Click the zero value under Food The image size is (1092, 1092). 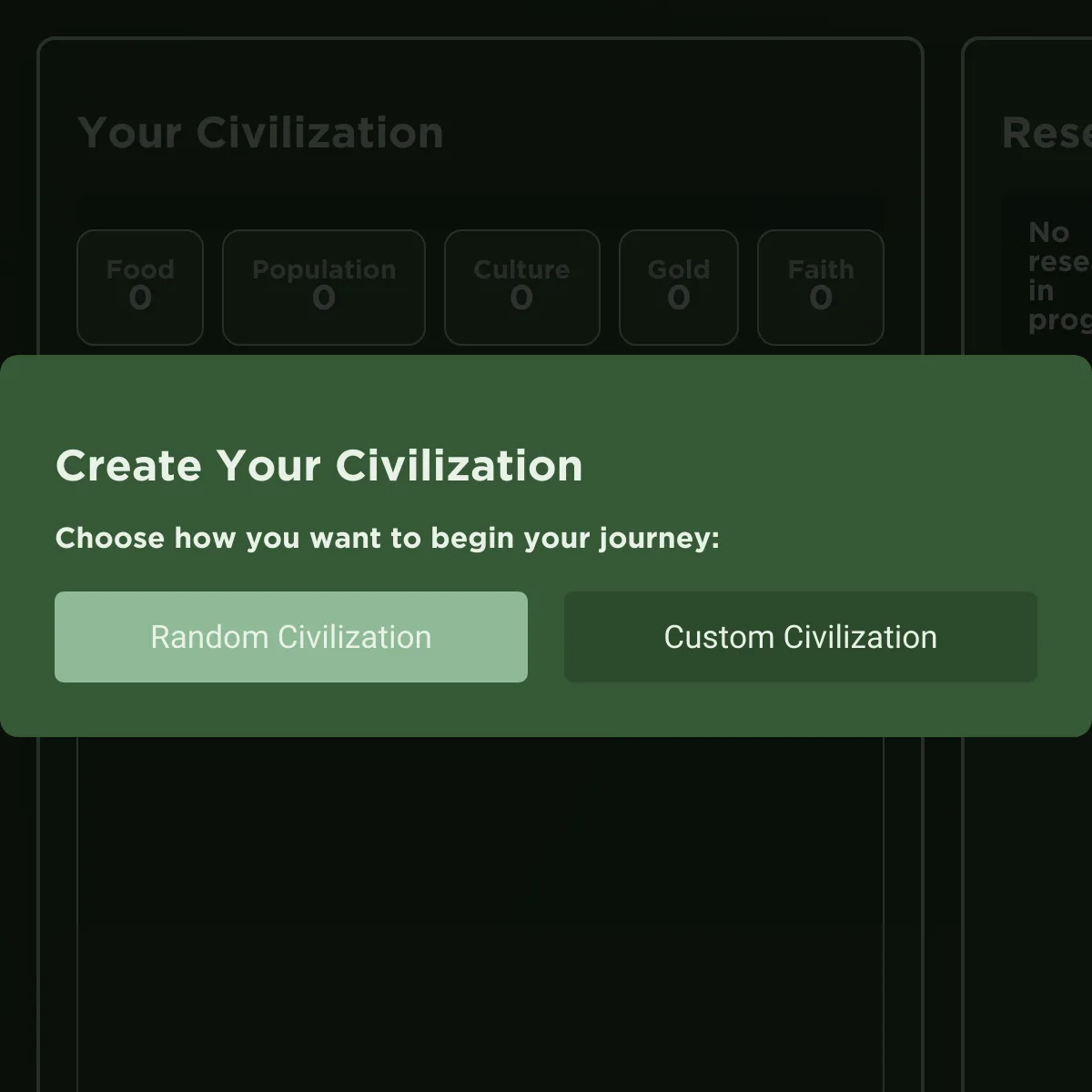(x=140, y=298)
